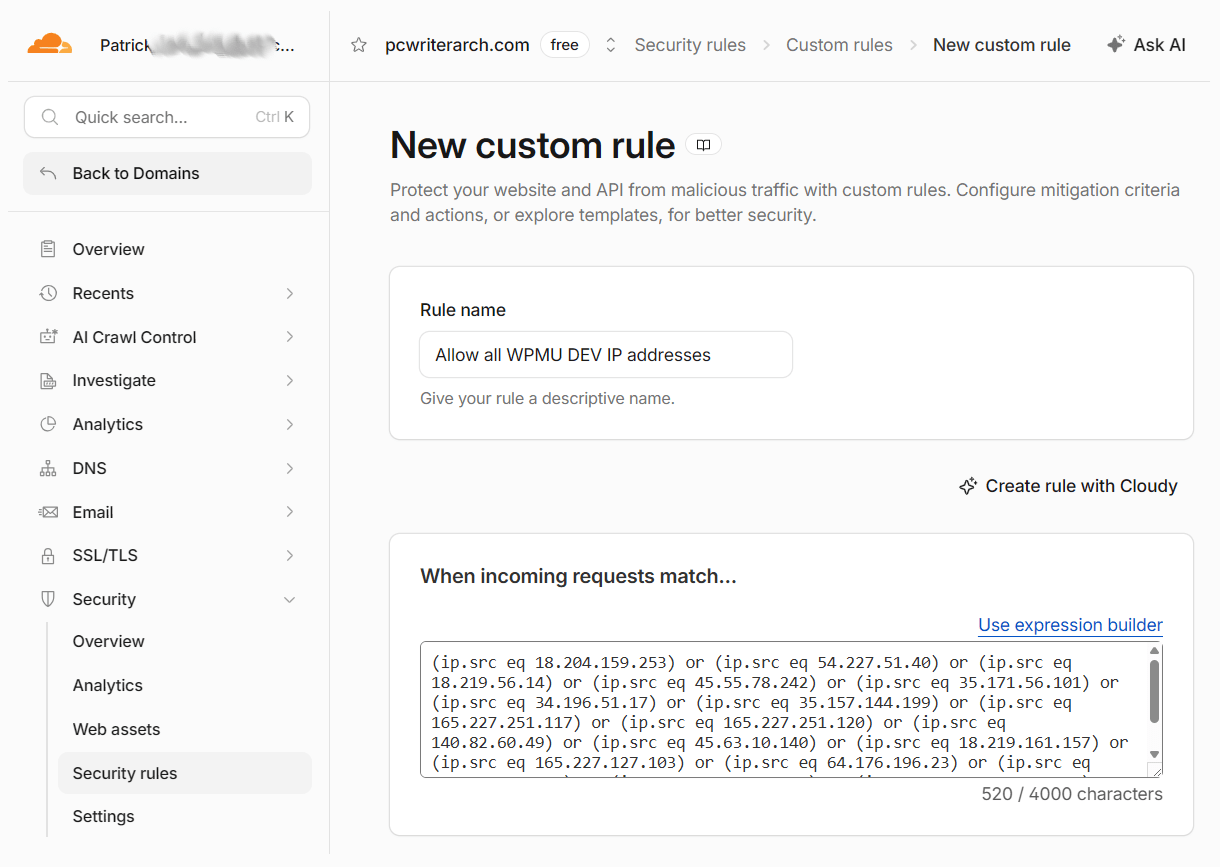
Task: Open Overview under Security
Action: [185, 641]
